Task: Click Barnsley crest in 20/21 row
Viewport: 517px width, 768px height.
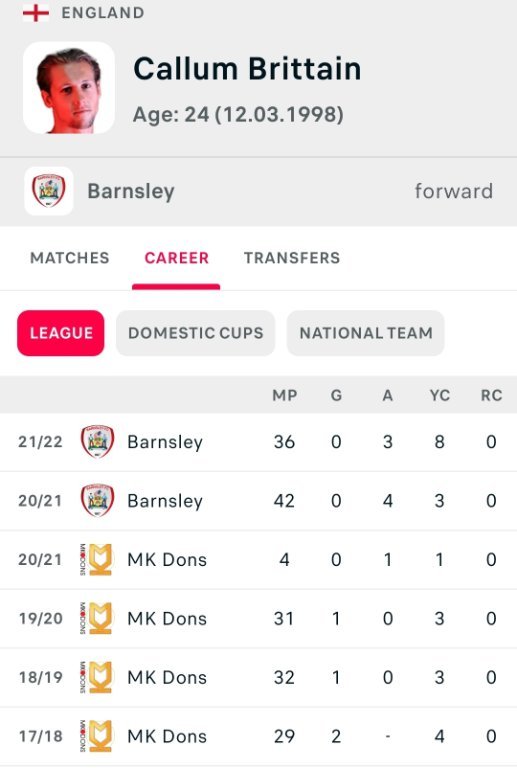Action: 97,501
